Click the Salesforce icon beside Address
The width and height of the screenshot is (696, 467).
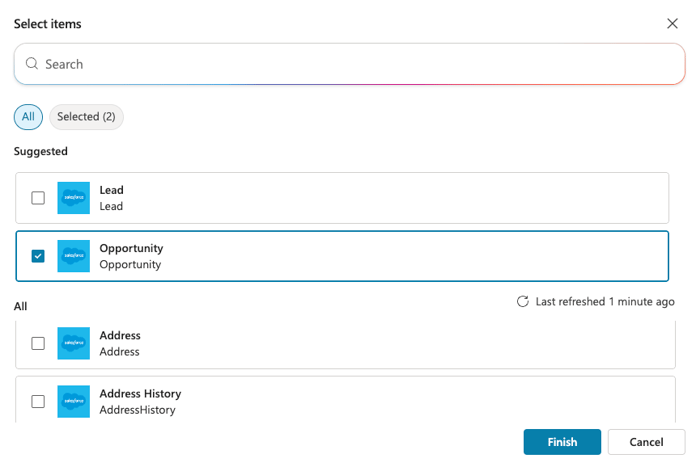pyautogui.click(x=74, y=343)
